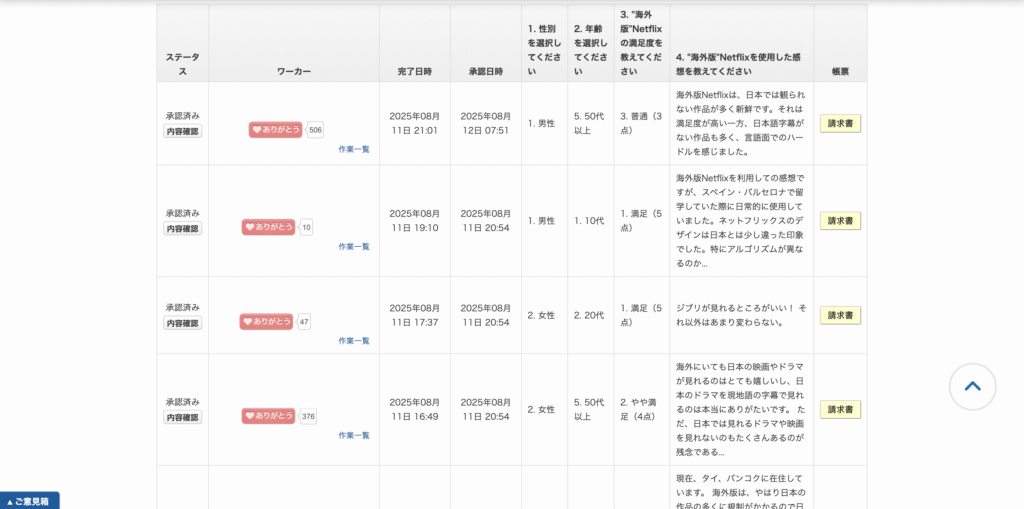Click ありがとう button with count 47
The width and height of the screenshot is (1024, 509).
tap(266, 321)
